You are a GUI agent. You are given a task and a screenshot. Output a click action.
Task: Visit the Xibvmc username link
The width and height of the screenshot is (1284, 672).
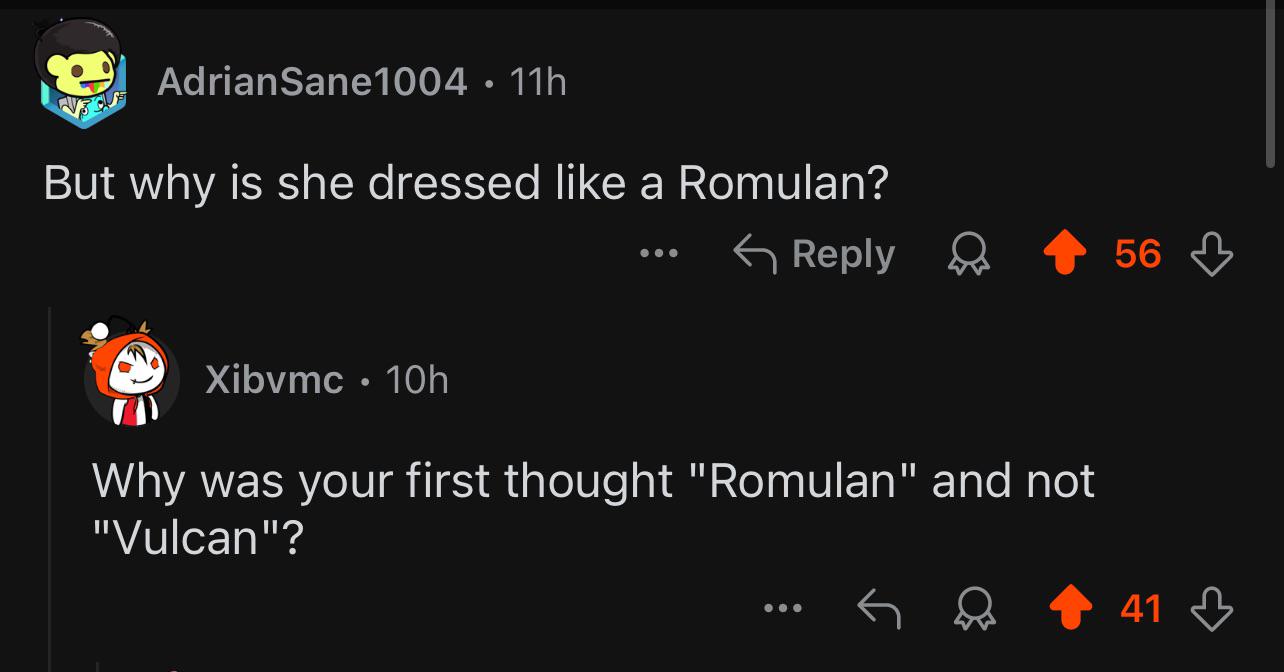[274, 380]
